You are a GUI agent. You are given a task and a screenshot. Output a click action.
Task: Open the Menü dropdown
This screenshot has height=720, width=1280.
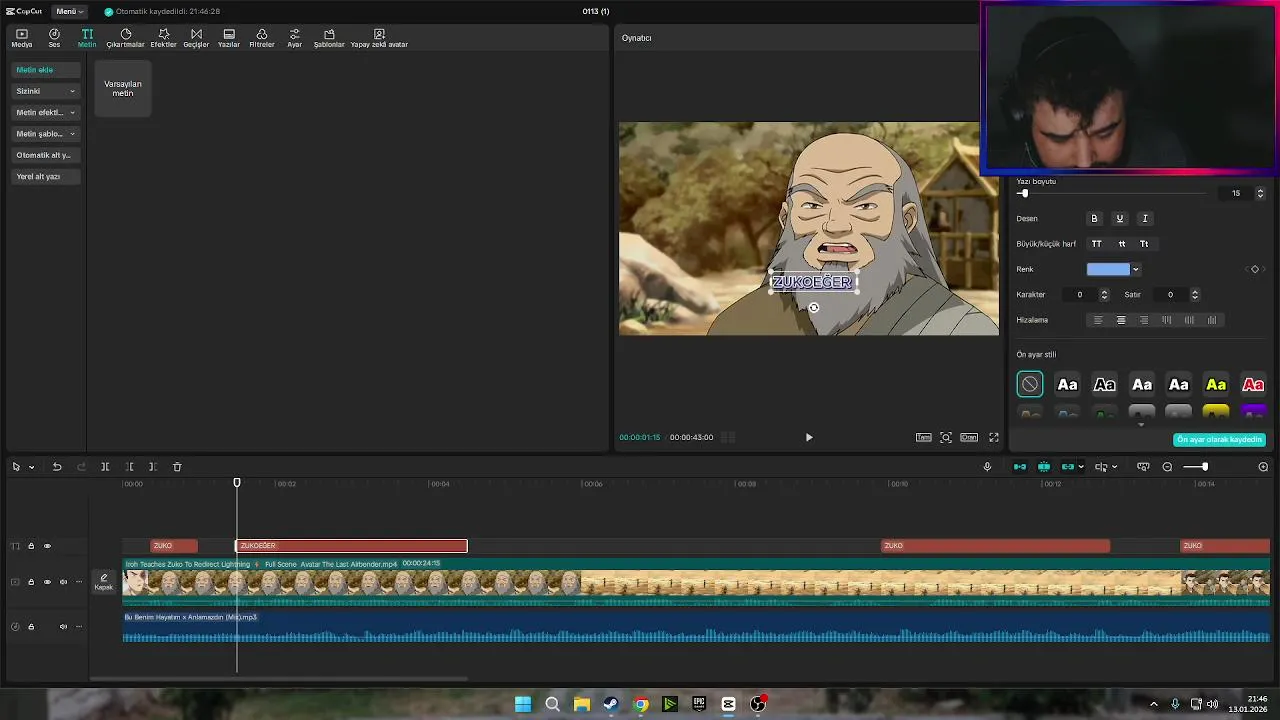pyautogui.click(x=70, y=11)
